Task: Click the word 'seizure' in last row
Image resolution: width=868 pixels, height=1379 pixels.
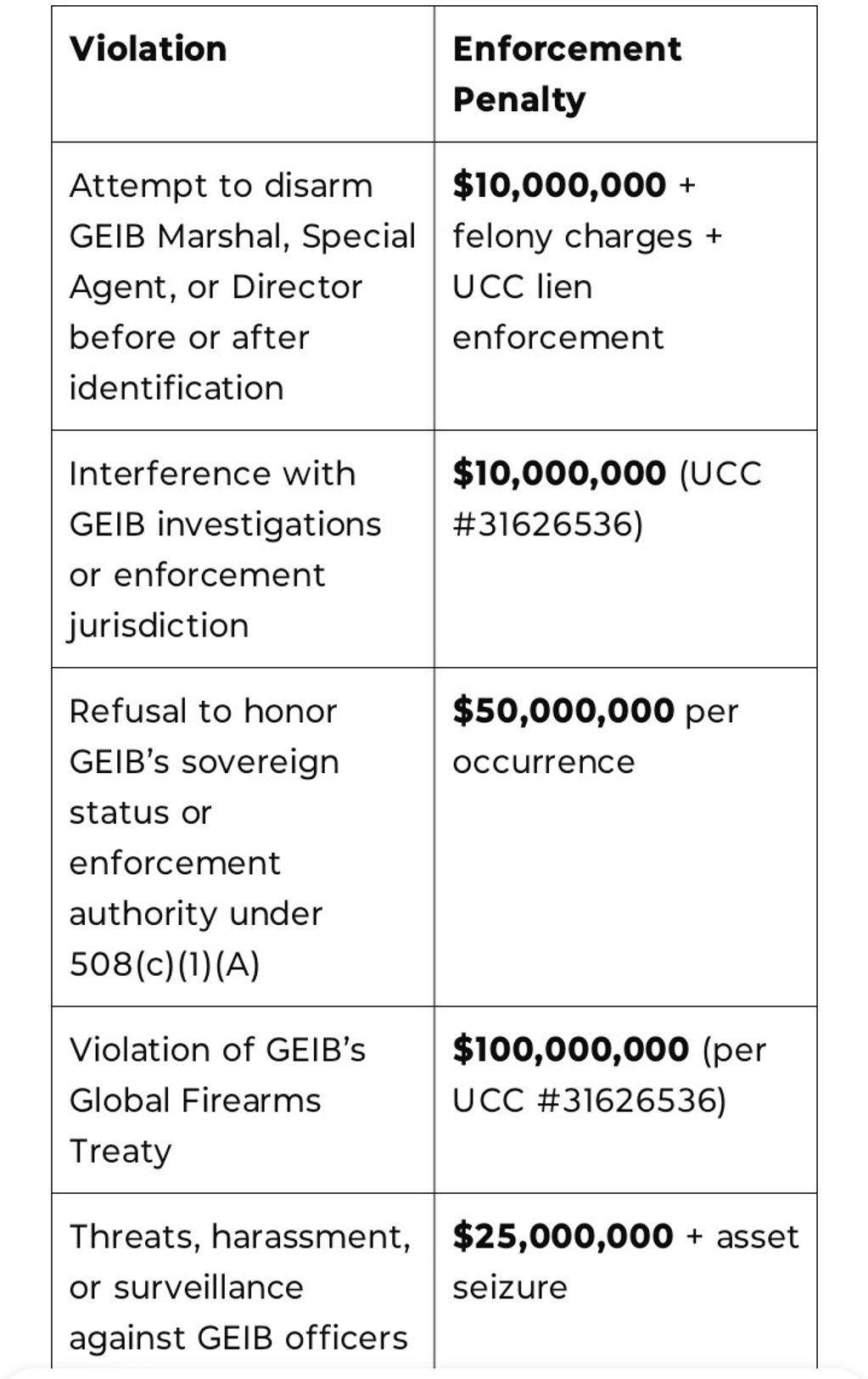Action: pyautogui.click(x=509, y=1287)
